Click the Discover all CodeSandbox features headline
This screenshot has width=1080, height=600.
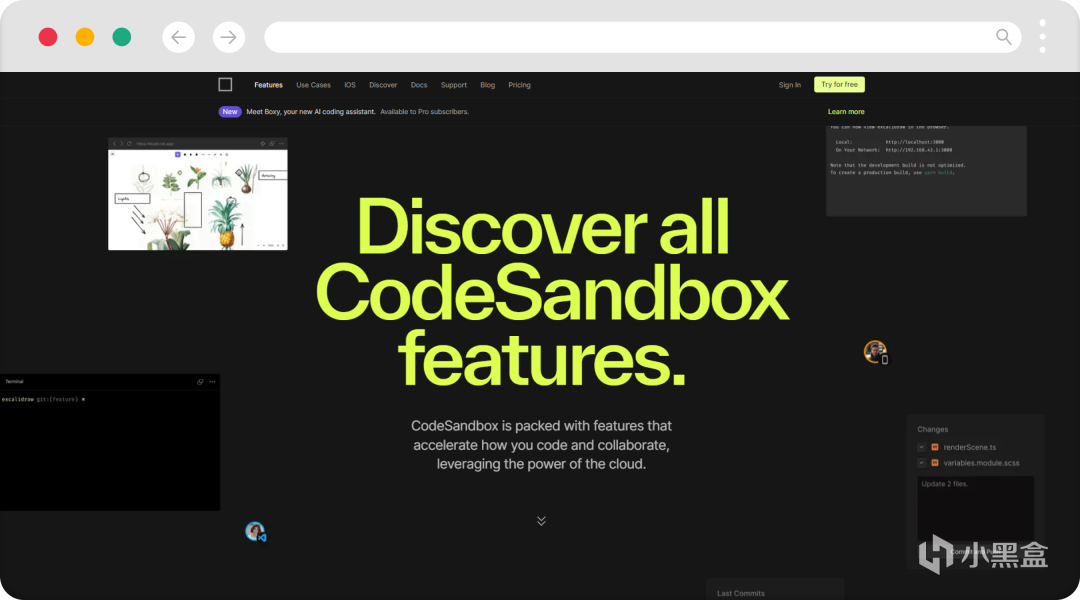tap(551, 292)
